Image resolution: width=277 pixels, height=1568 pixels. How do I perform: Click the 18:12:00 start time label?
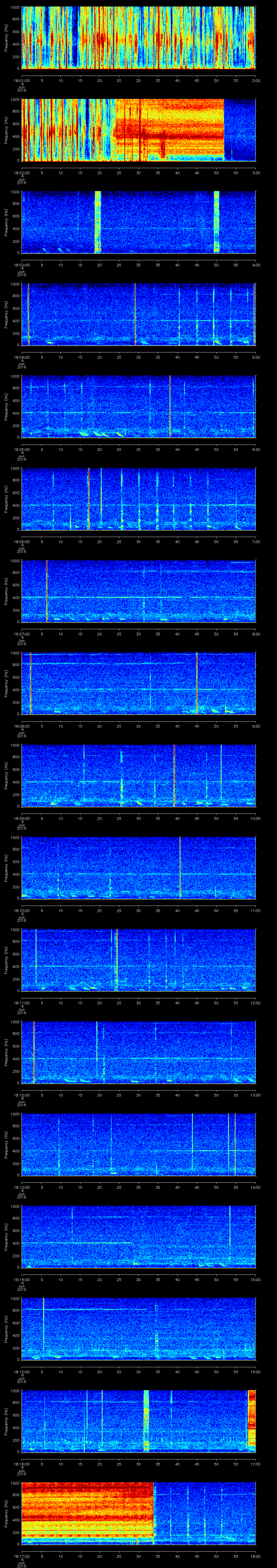point(21,1096)
